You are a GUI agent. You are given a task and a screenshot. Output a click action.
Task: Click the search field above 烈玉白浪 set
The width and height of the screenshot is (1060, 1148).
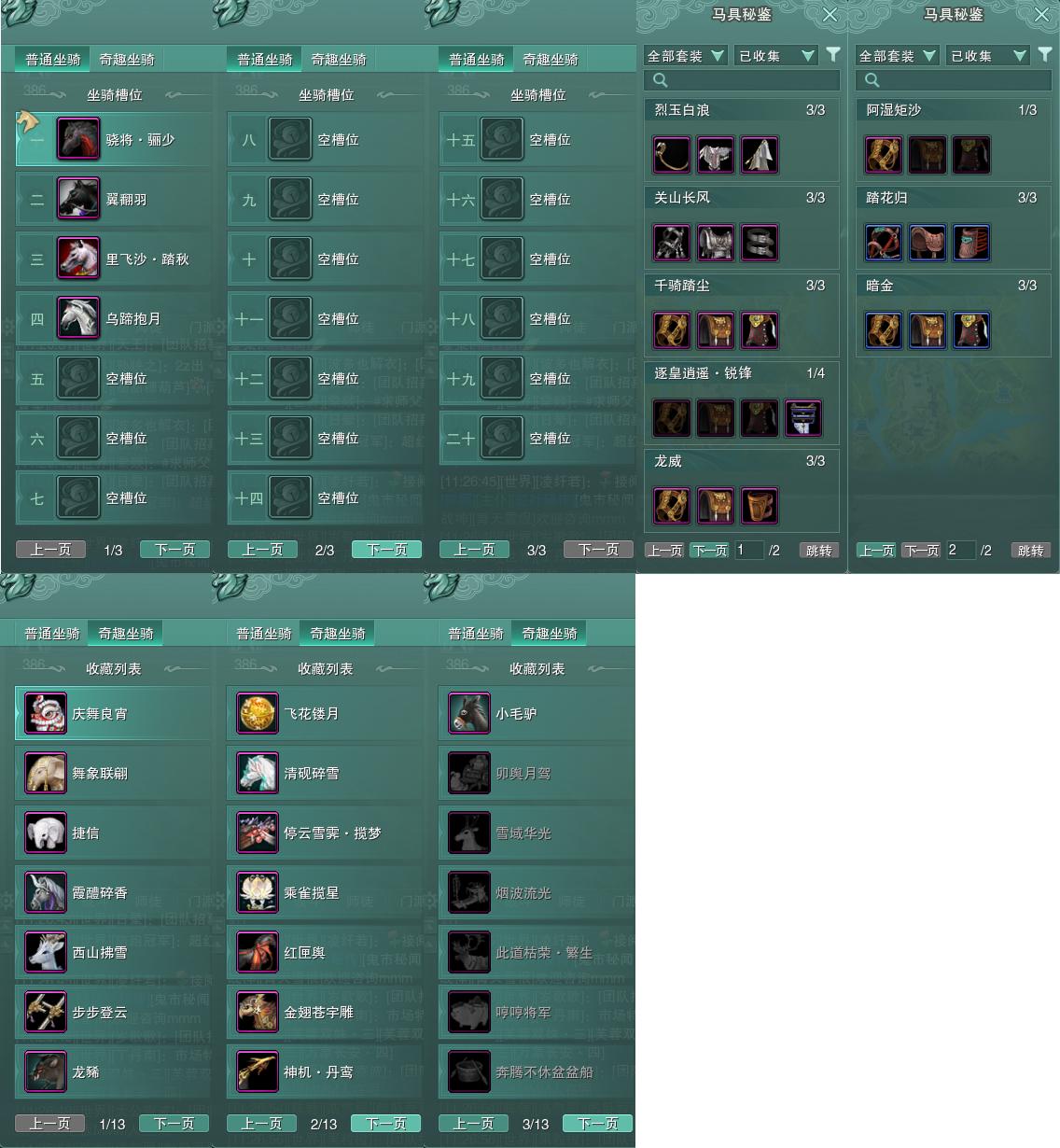pos(742,80)
